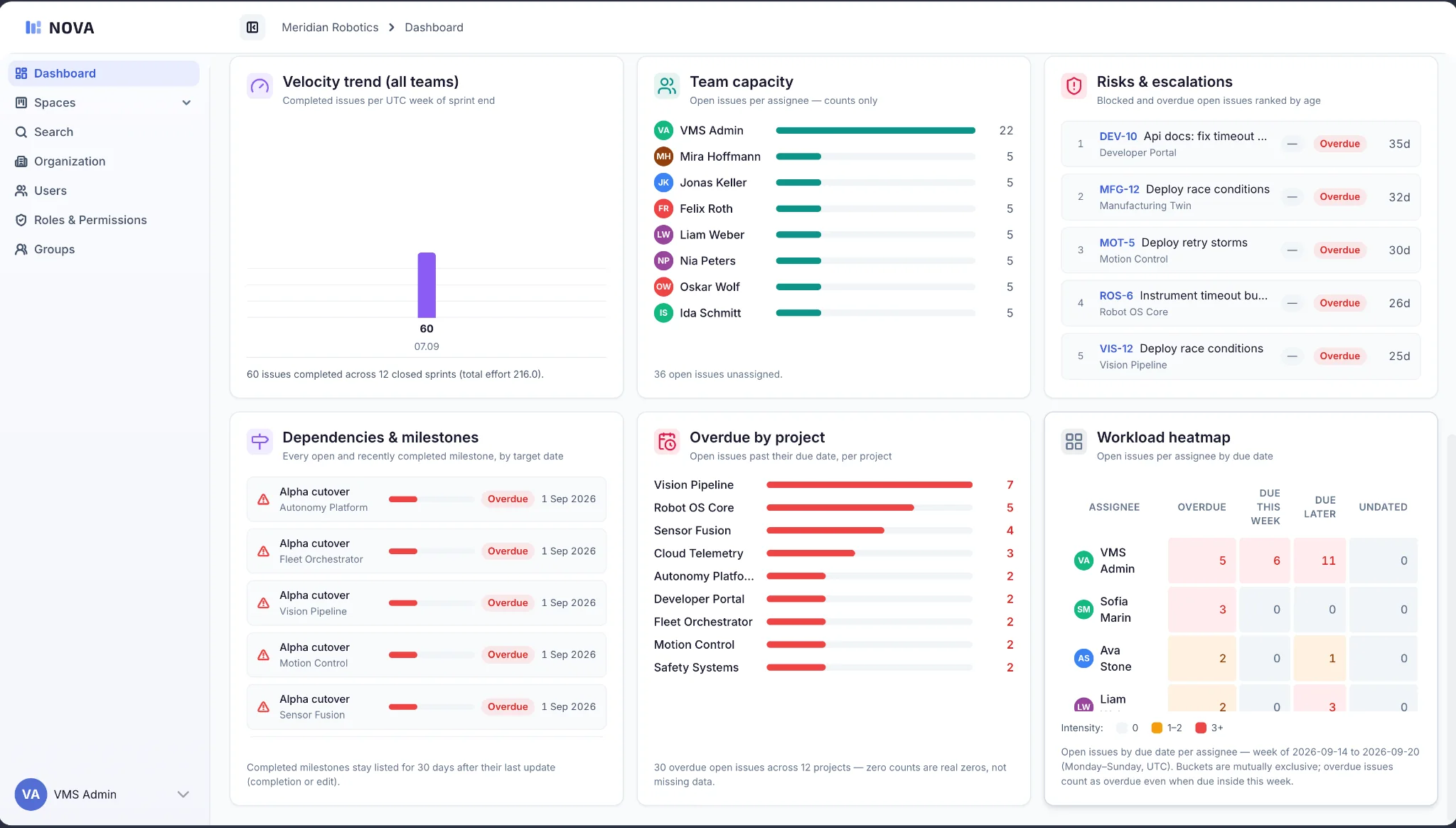
Task: Open issue MOT-5 link
Action: tap(1117, 243)
